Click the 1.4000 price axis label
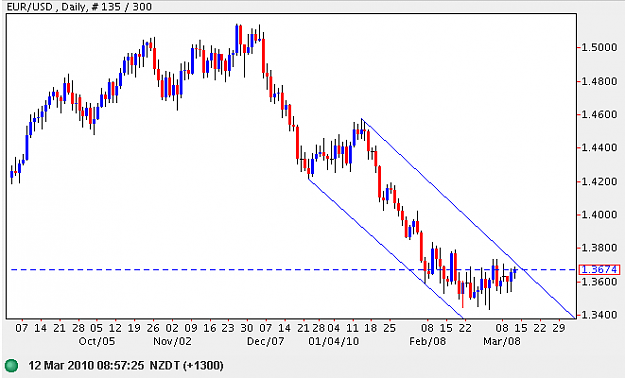625x378 pixels. pyautogui.click(x=599, y=215)
